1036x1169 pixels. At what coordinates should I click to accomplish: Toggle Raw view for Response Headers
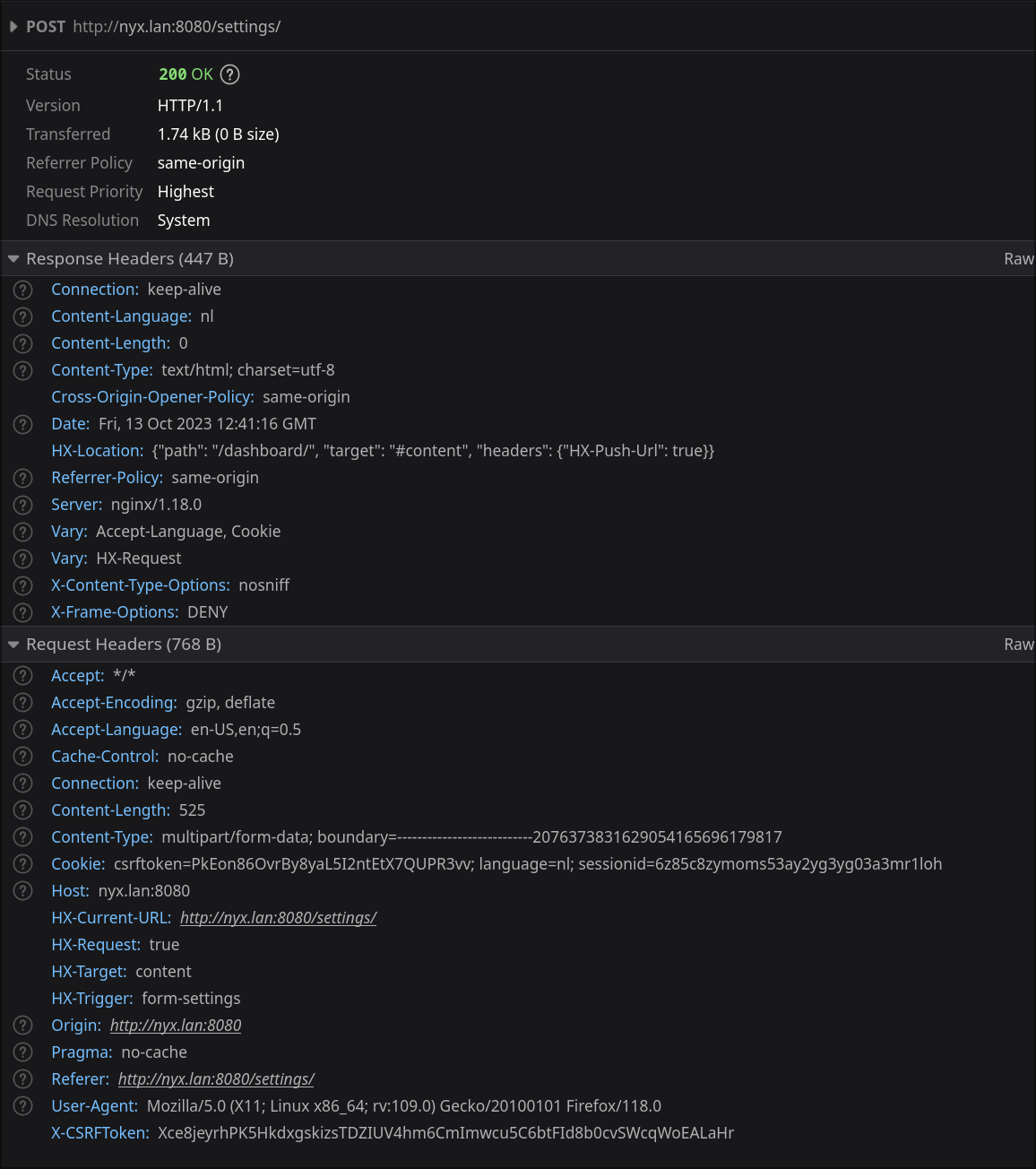pyautogui.click(x=1019, y=258)
